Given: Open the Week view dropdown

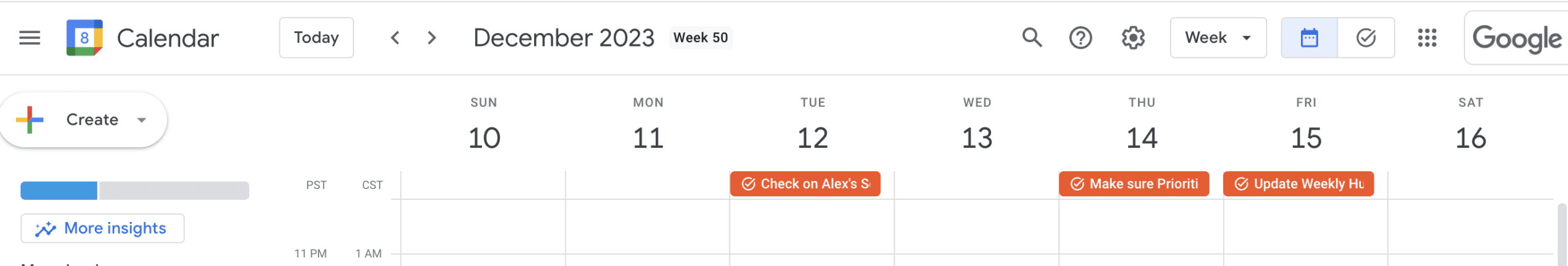Looking at the screenshot, I should coord(1218,38).
